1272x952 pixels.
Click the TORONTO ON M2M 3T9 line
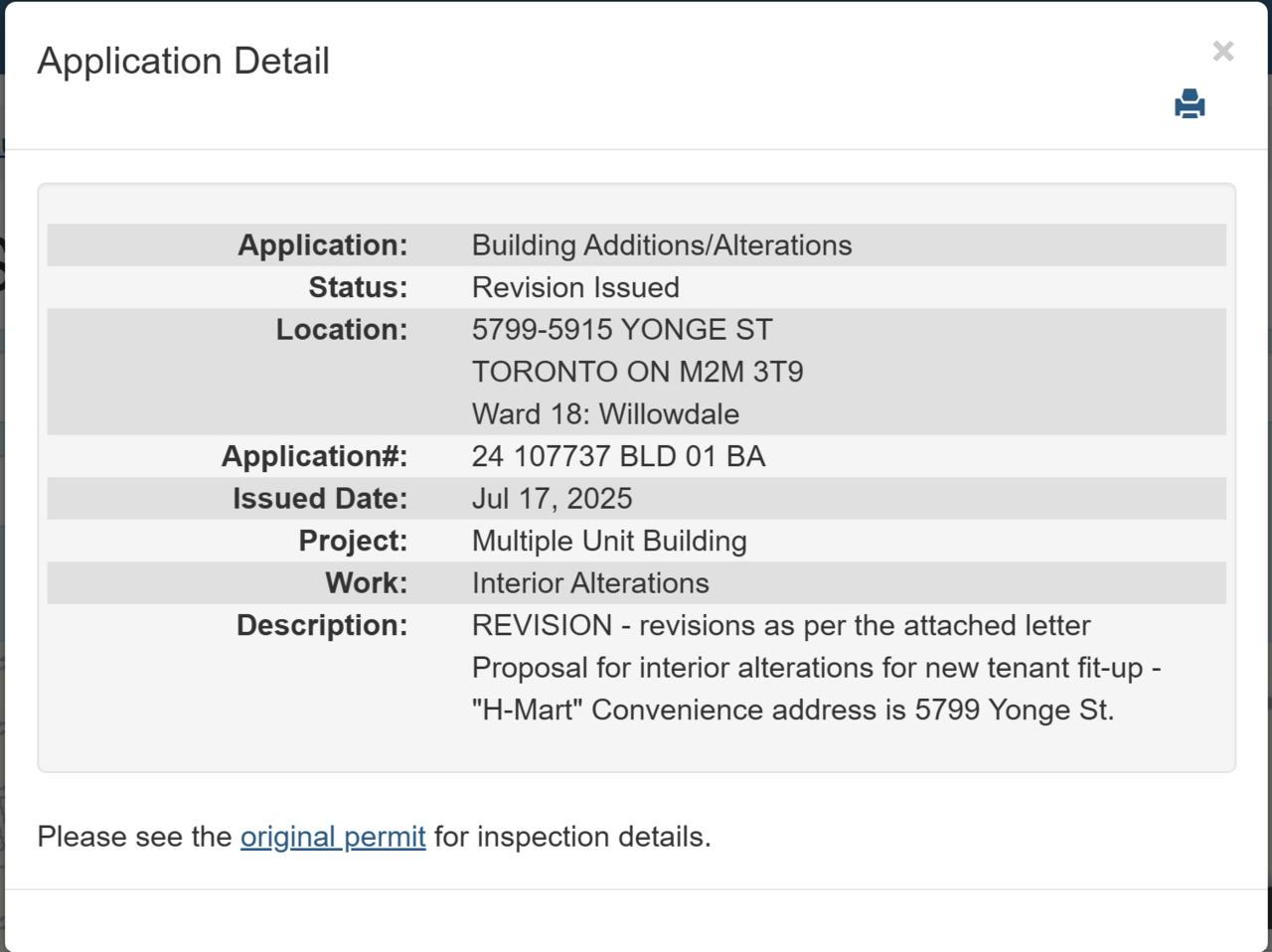point(637,372)
